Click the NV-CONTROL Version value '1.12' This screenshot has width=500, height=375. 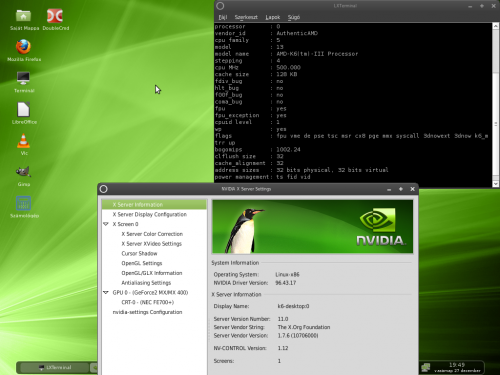tap(283, 348)
